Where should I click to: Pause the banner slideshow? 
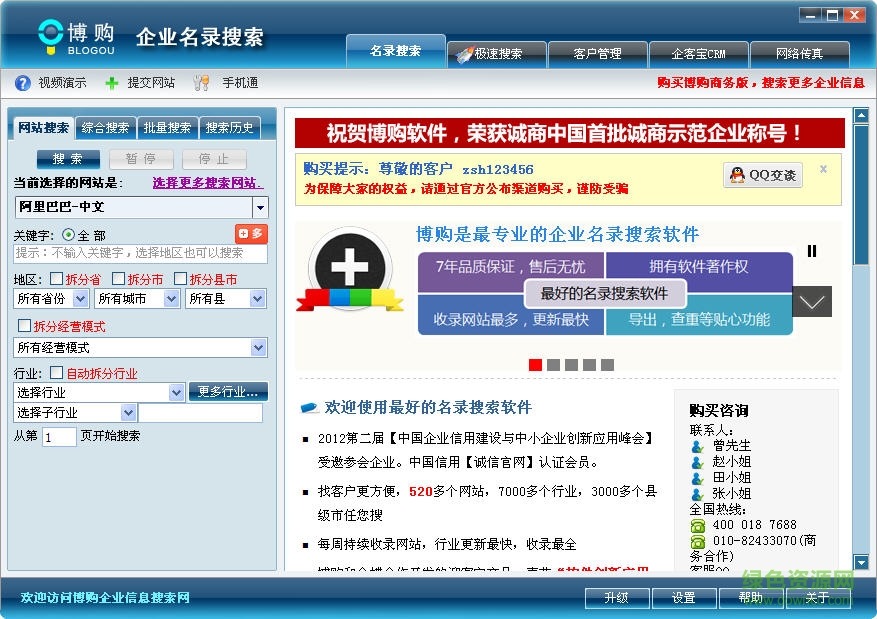[x=812, y=251]
